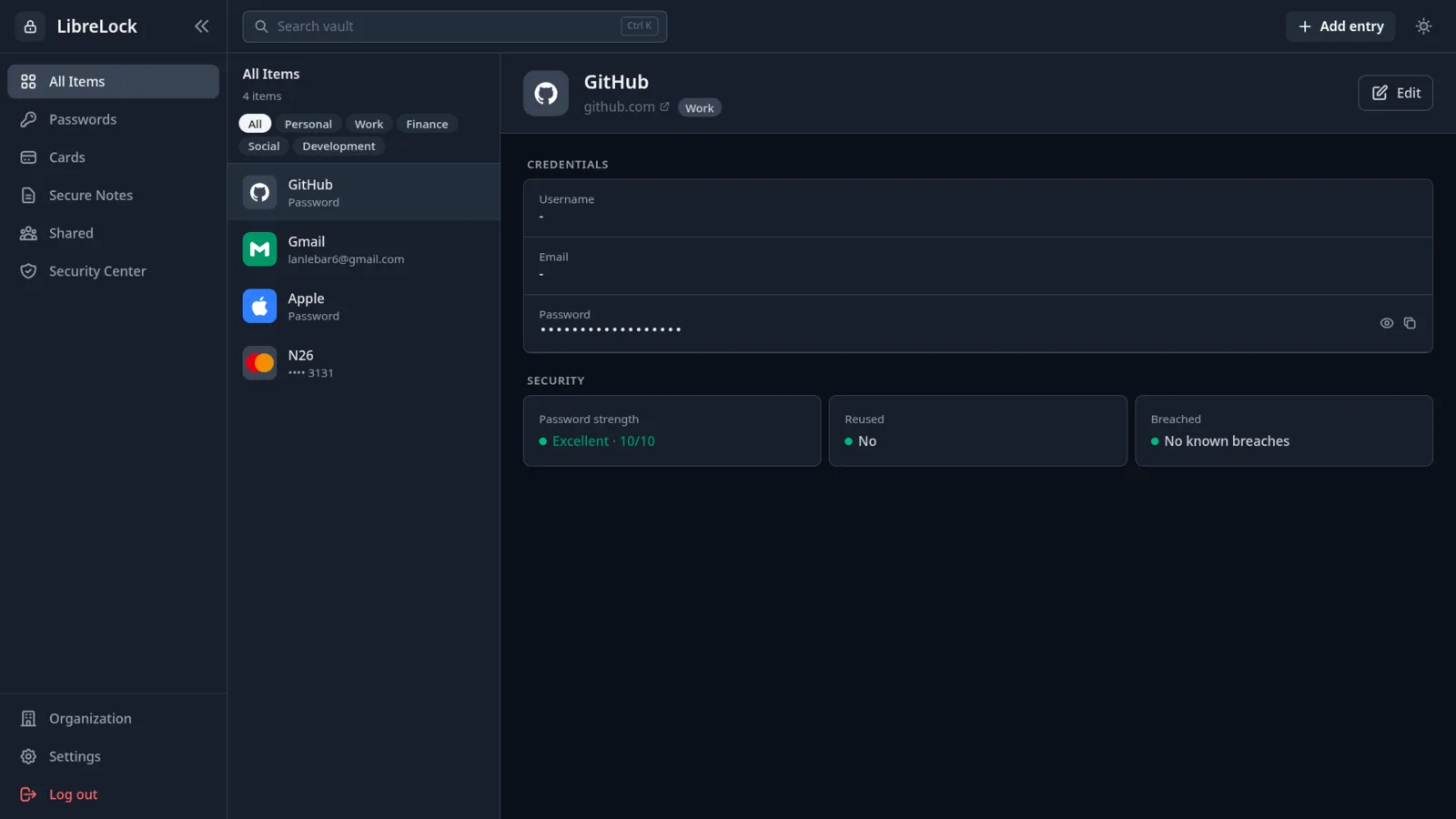Click the Username field value

coord(541,217)
